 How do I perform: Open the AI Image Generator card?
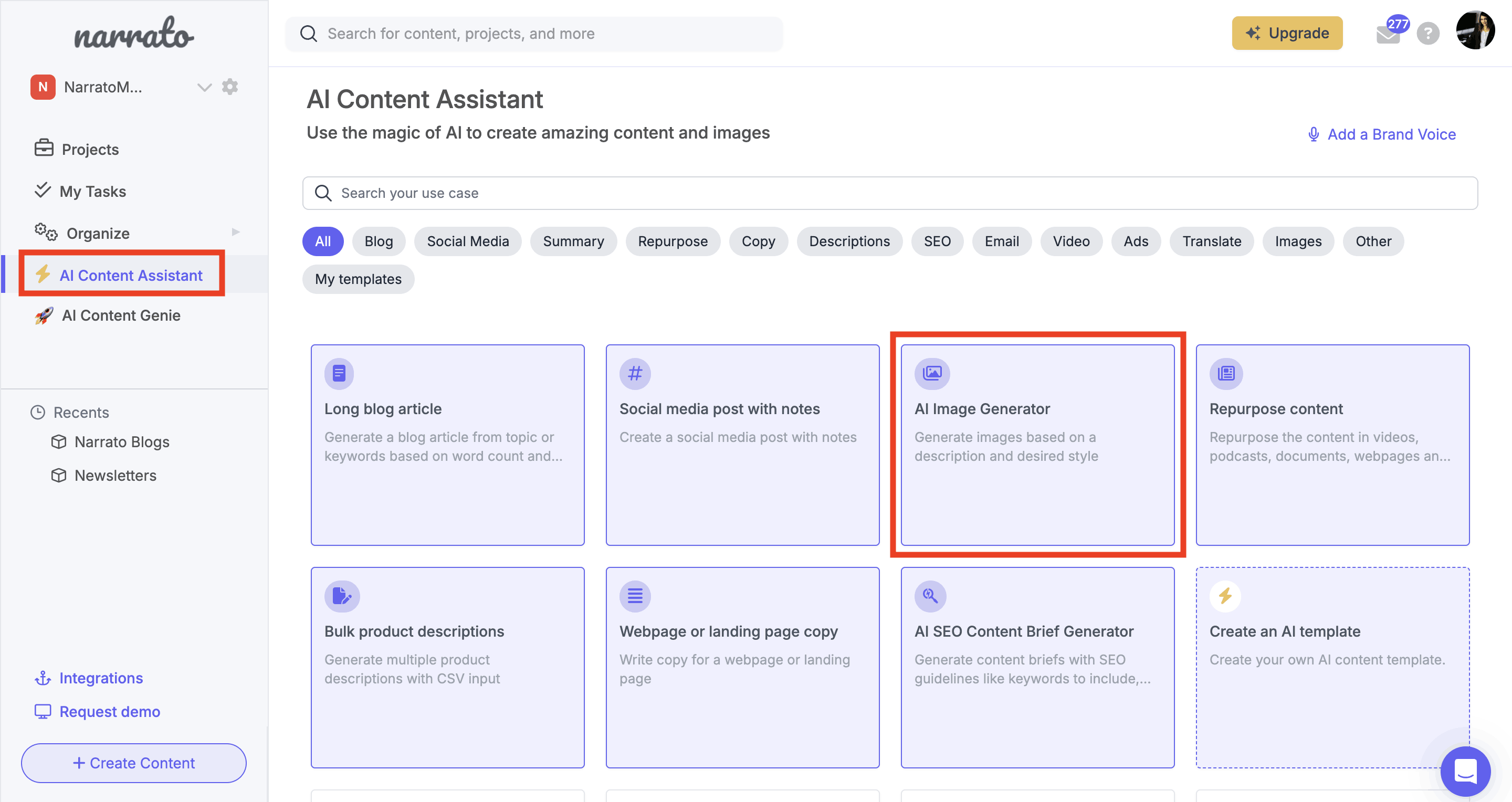pos(1037,445)
